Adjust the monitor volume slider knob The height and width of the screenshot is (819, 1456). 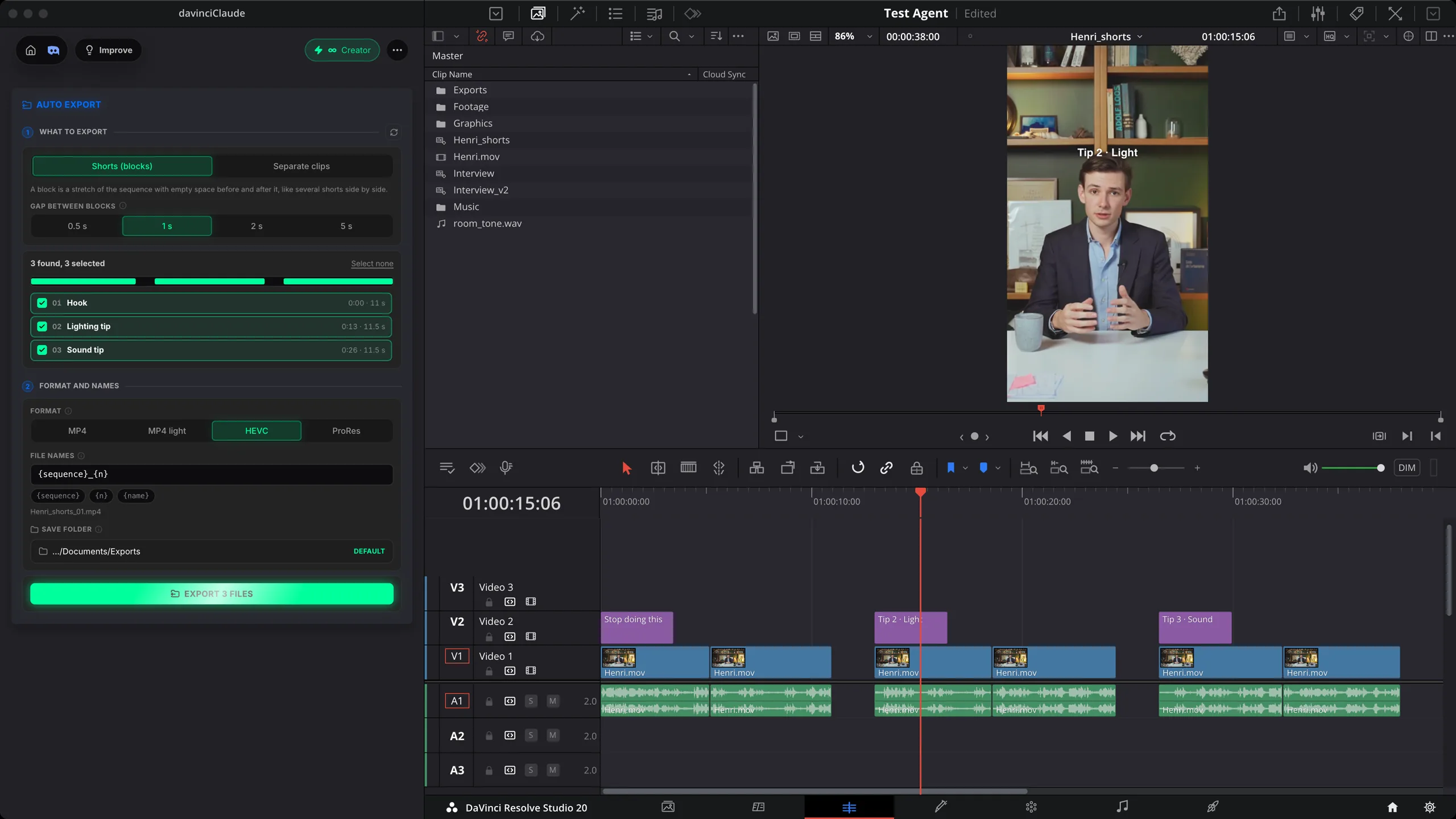tap(1380, 468)
